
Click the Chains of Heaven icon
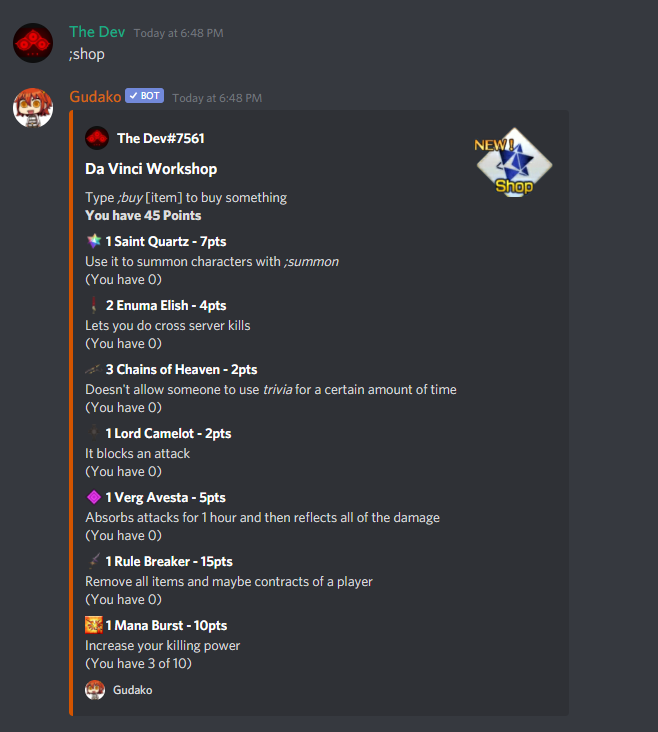coord(94,369)
